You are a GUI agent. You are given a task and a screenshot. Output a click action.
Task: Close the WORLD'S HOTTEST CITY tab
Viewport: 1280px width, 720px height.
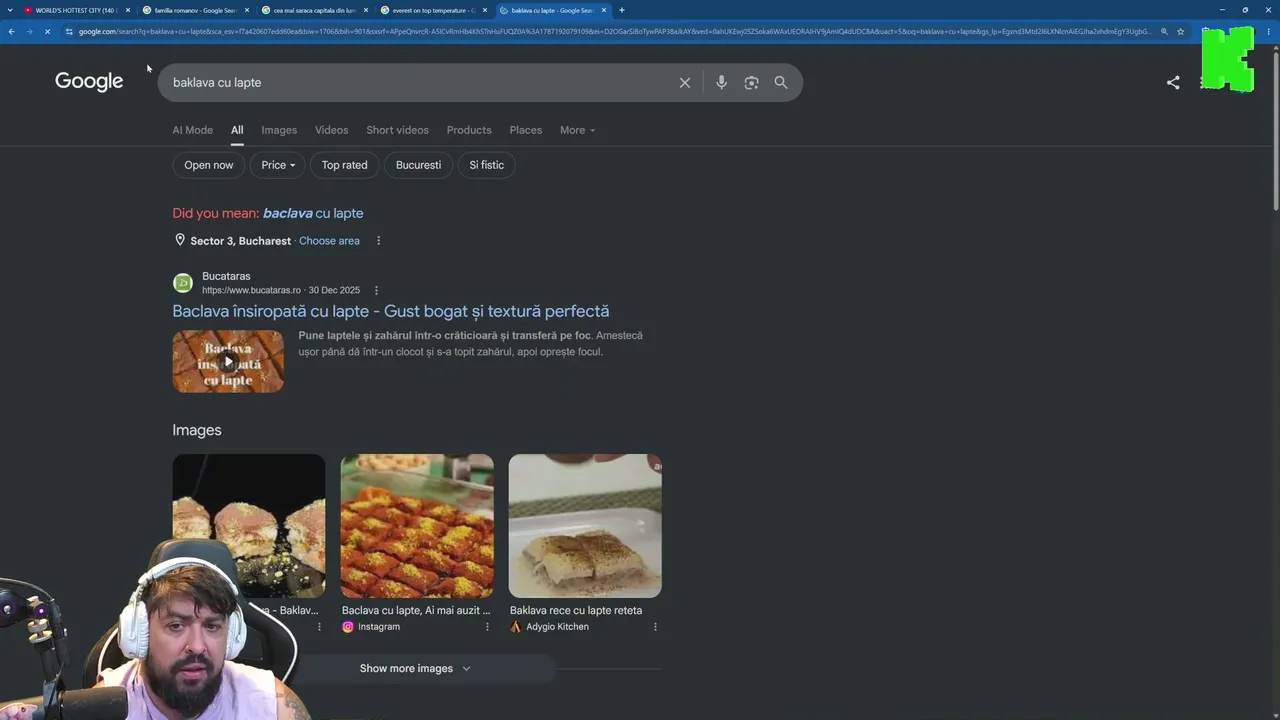(128, 10)
